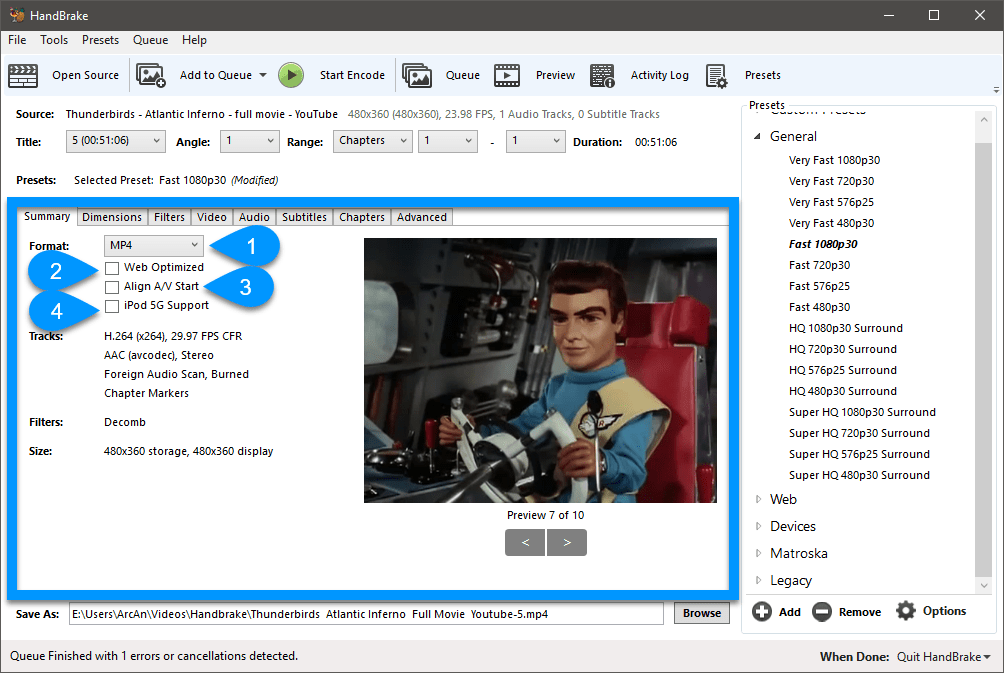Open the Angle dropdown
This screenshot has width=1004, height=673.
pos(250,141)
